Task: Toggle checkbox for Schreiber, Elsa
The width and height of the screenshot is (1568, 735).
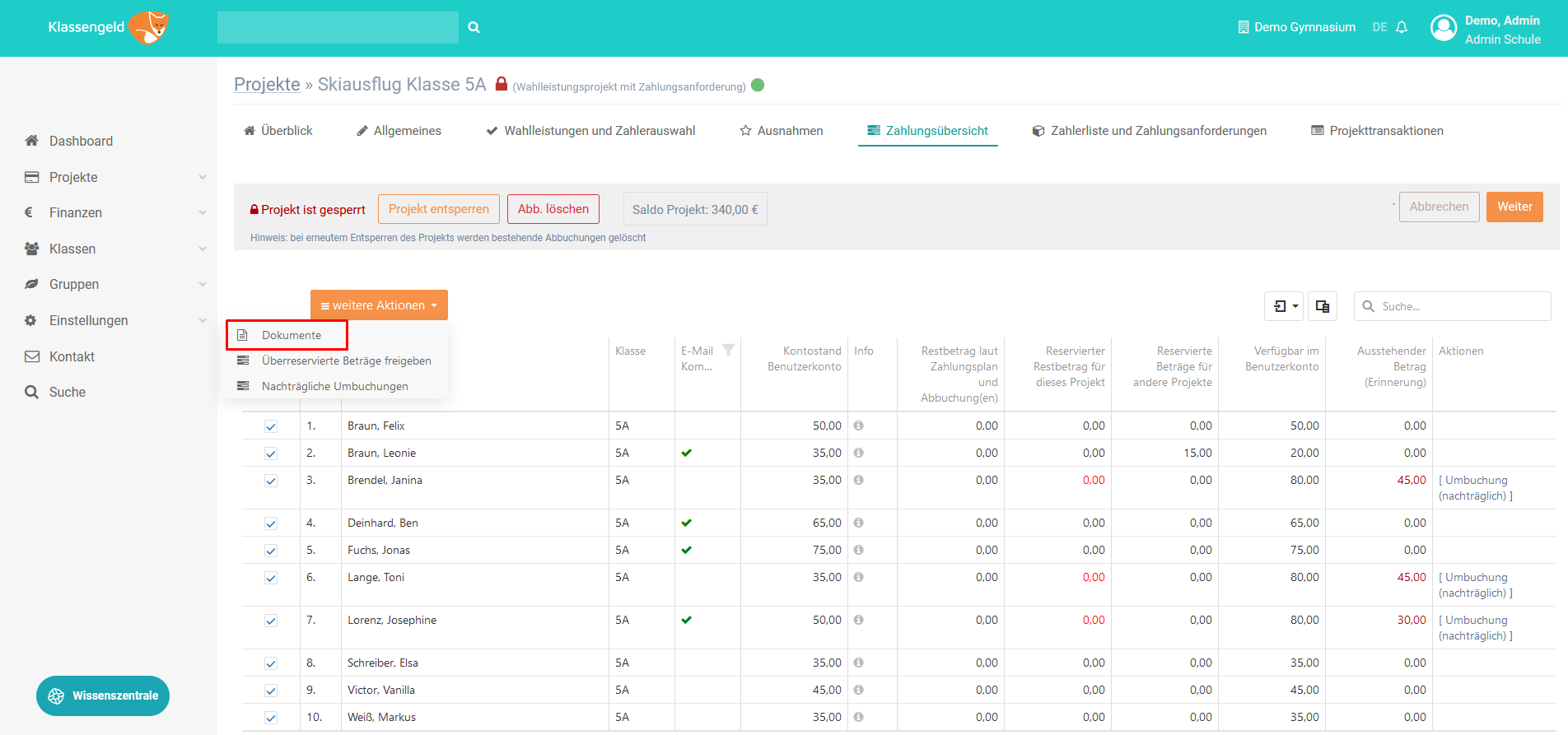Action: coord(271,663)
